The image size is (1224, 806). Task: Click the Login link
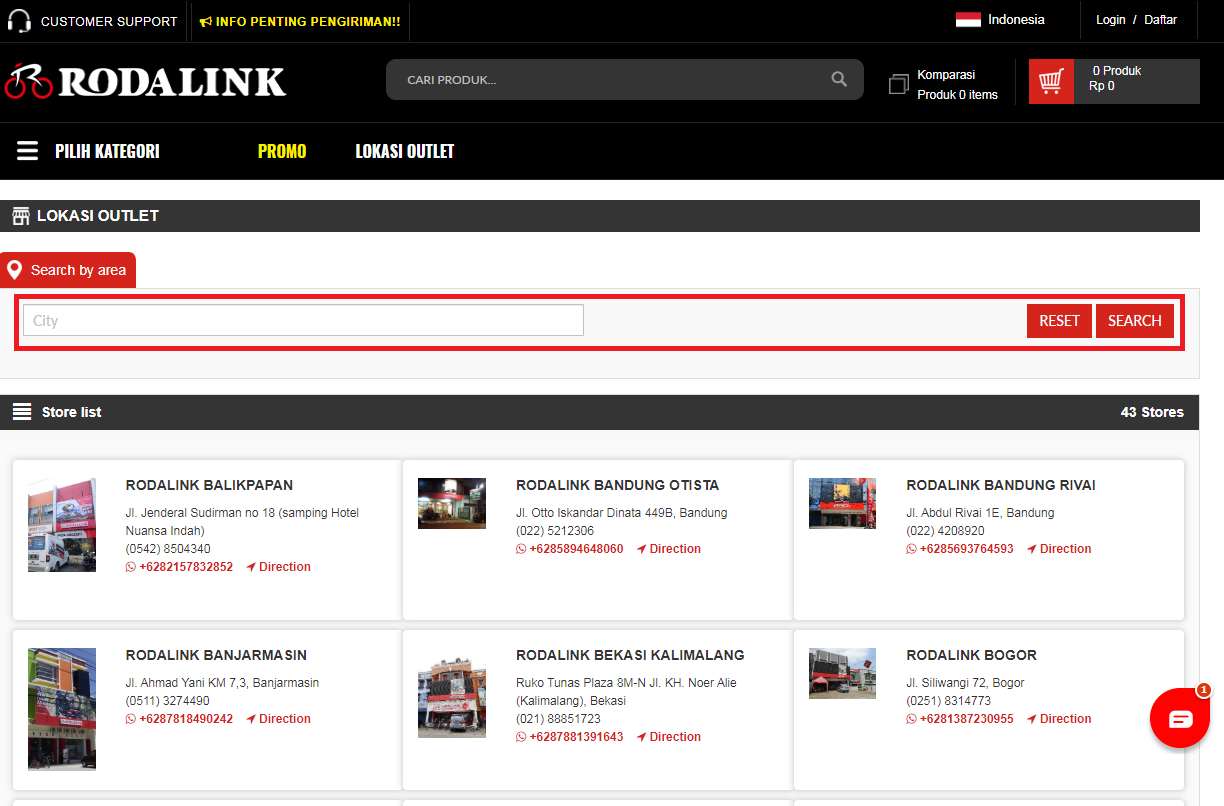(x=1110, y=20)
